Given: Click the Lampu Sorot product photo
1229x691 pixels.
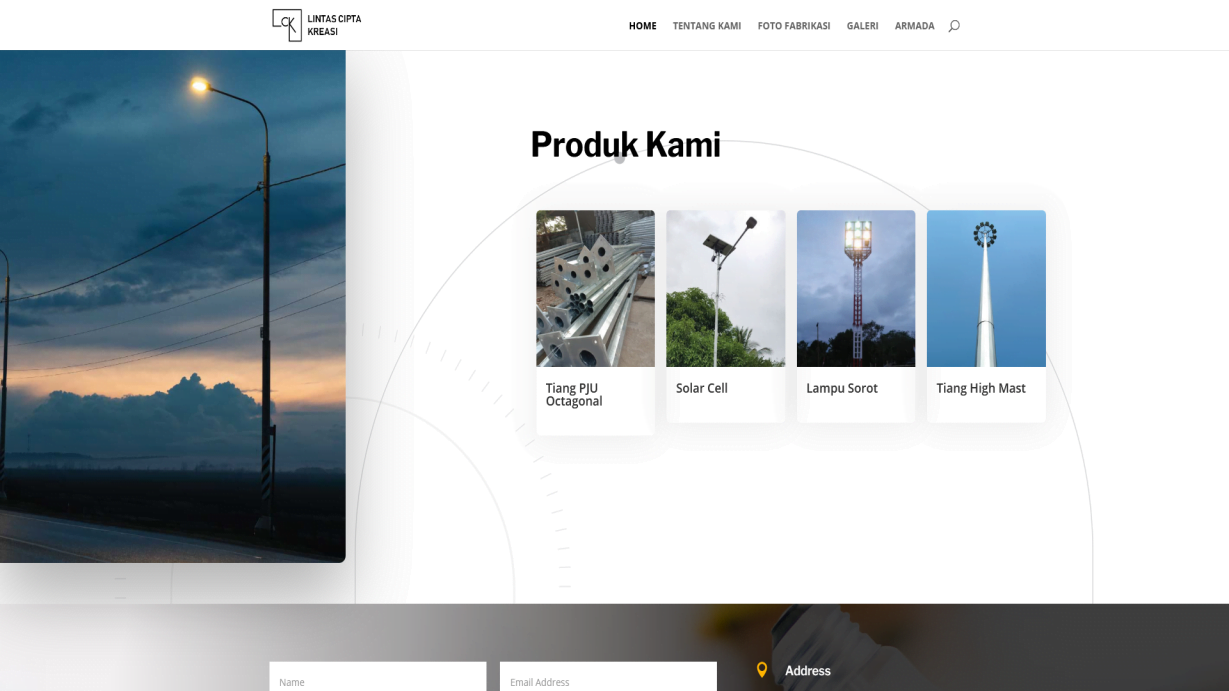Looking at the screenshot, I should coord(856,288).
